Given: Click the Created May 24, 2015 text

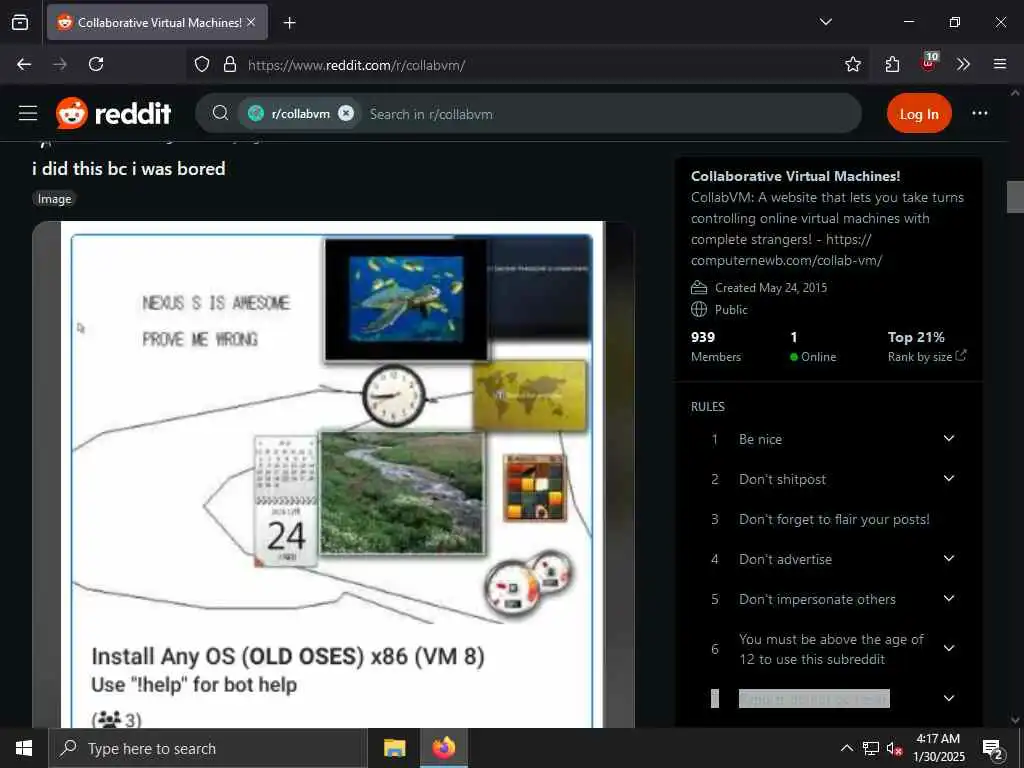Looking at the screenshot, I should (771, 288).
